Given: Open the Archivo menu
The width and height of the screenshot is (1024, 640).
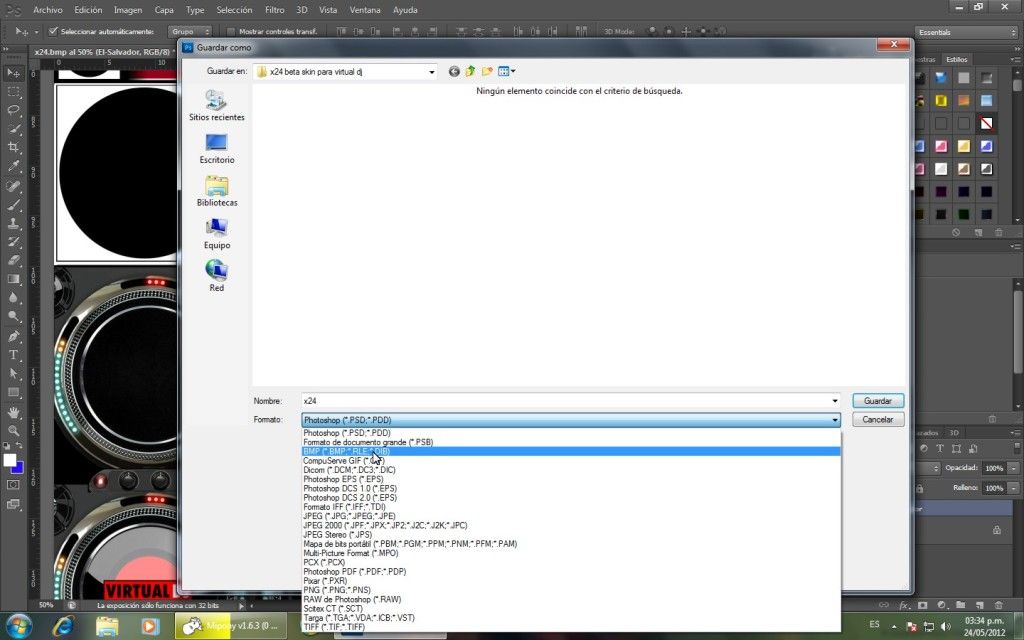Looking at the screenshot, I should tap(48, 10).
